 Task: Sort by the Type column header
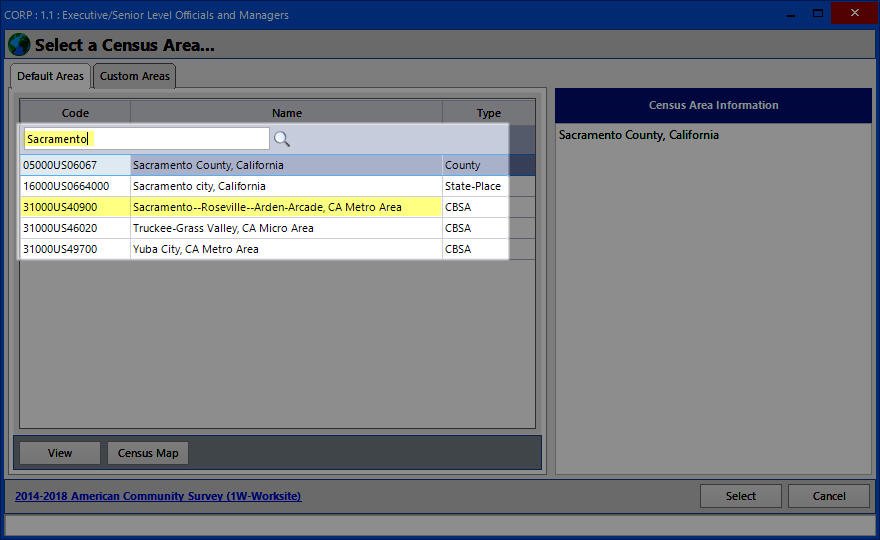tap(489, 113)
